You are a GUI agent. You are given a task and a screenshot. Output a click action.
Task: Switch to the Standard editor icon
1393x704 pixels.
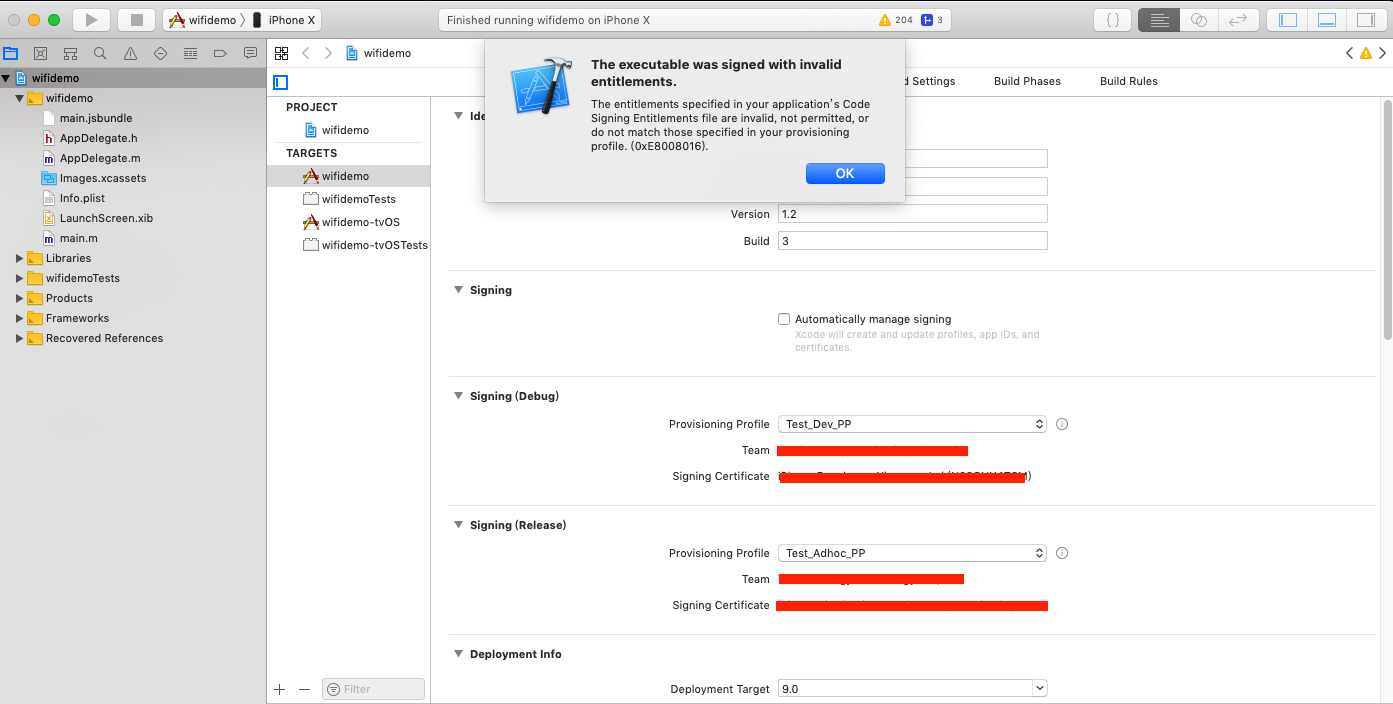pos(1158,20)
